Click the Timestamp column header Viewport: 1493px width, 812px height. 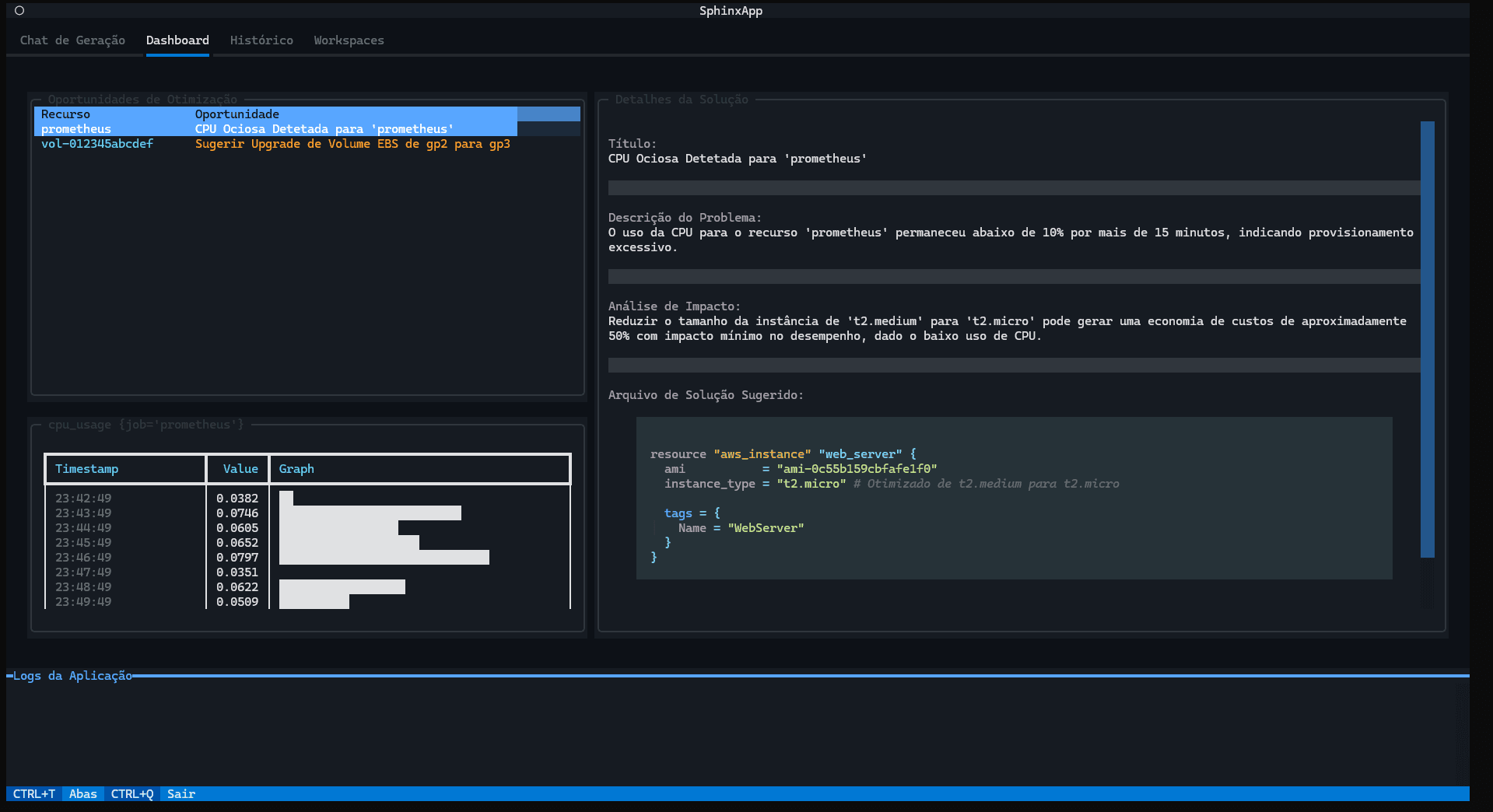86,469
